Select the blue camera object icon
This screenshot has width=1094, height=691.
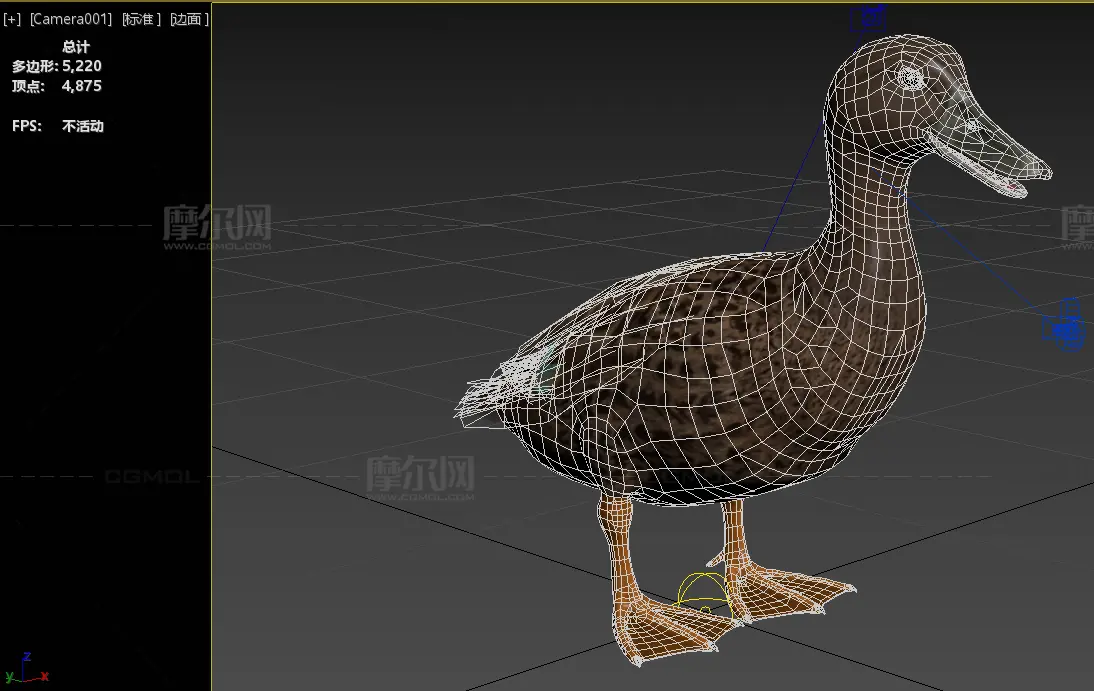pos(1066,328)
